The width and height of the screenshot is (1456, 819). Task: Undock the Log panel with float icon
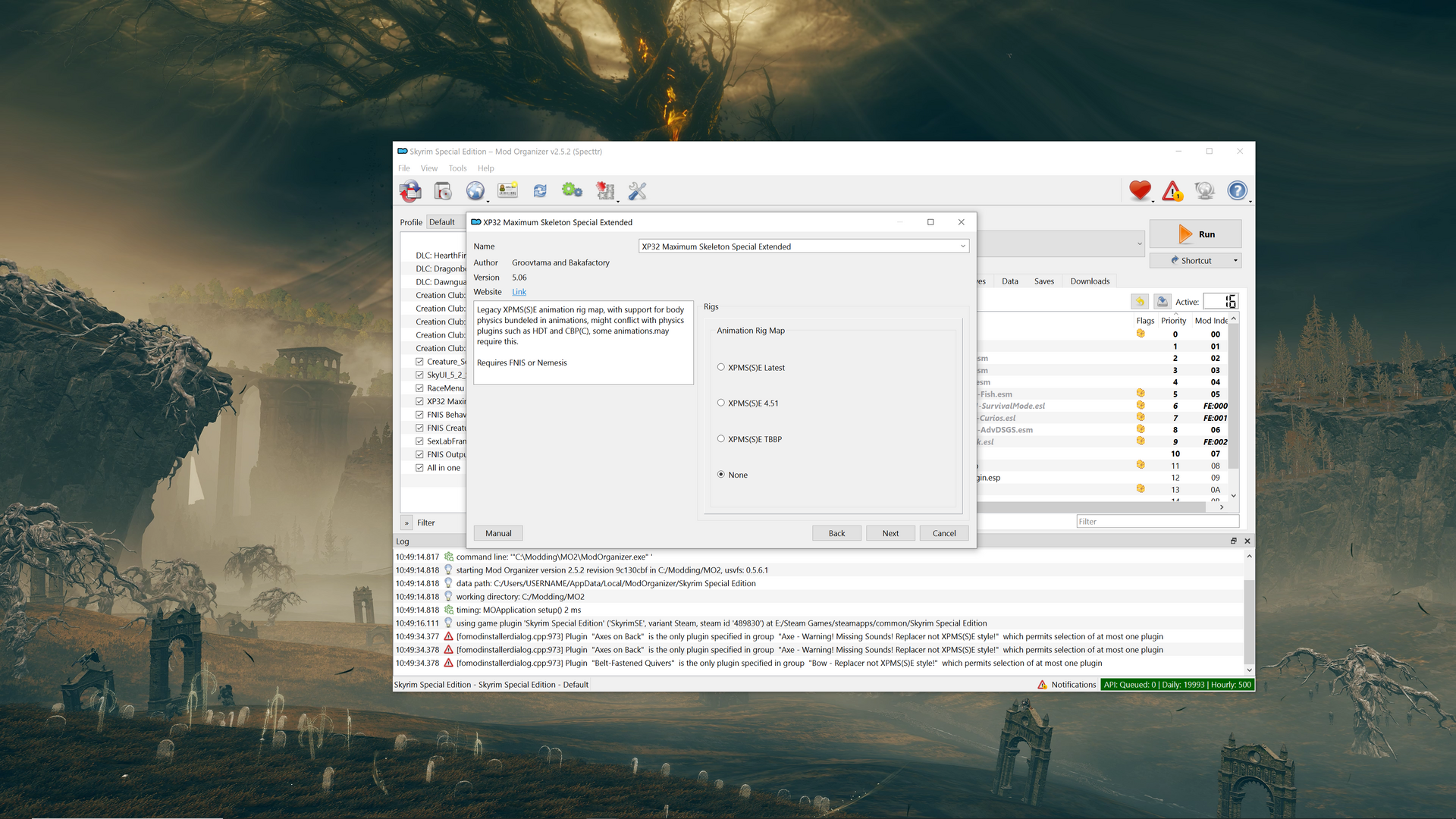[x=1233, y=541]
